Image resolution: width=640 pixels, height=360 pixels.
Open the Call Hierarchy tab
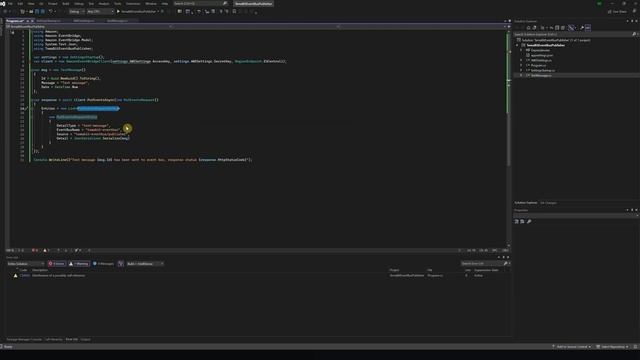[53, 340]
